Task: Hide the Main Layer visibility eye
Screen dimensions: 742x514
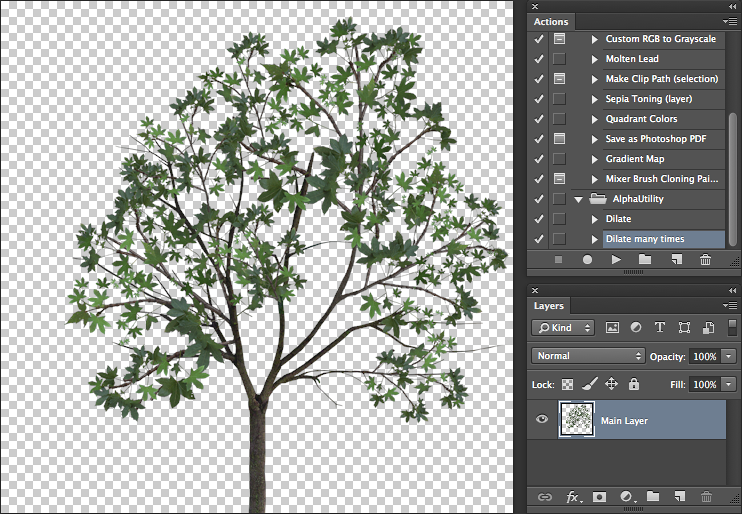Action: coord(542,420)
